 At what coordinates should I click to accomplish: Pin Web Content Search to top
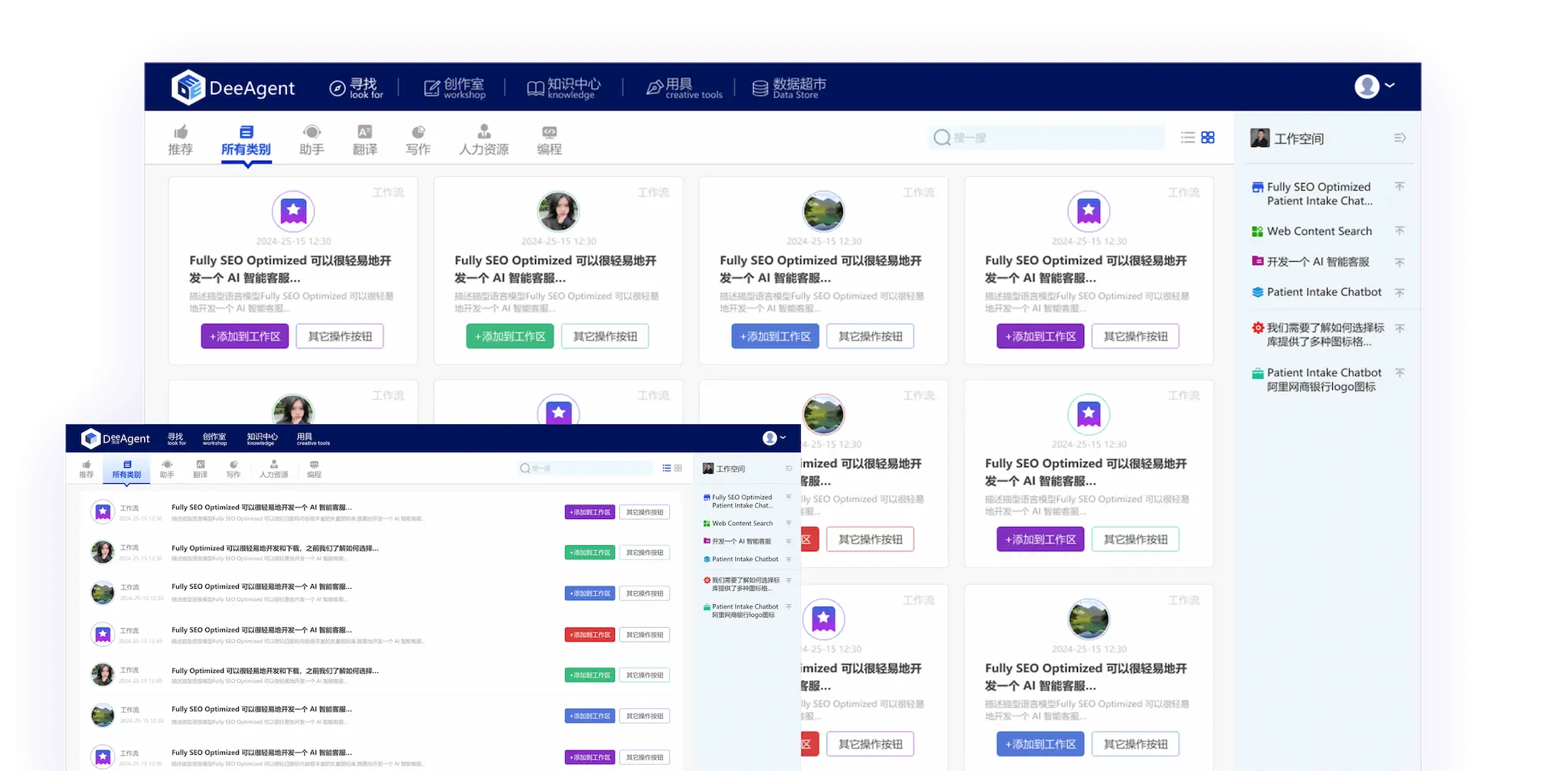pyautogui.click(x=1399, y=230)
